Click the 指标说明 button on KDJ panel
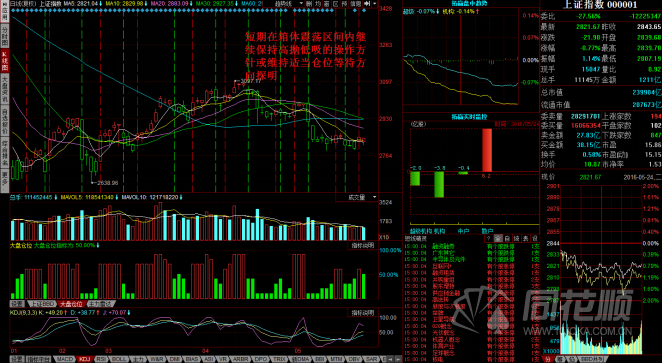662x363 pixels. pos(363,313)
